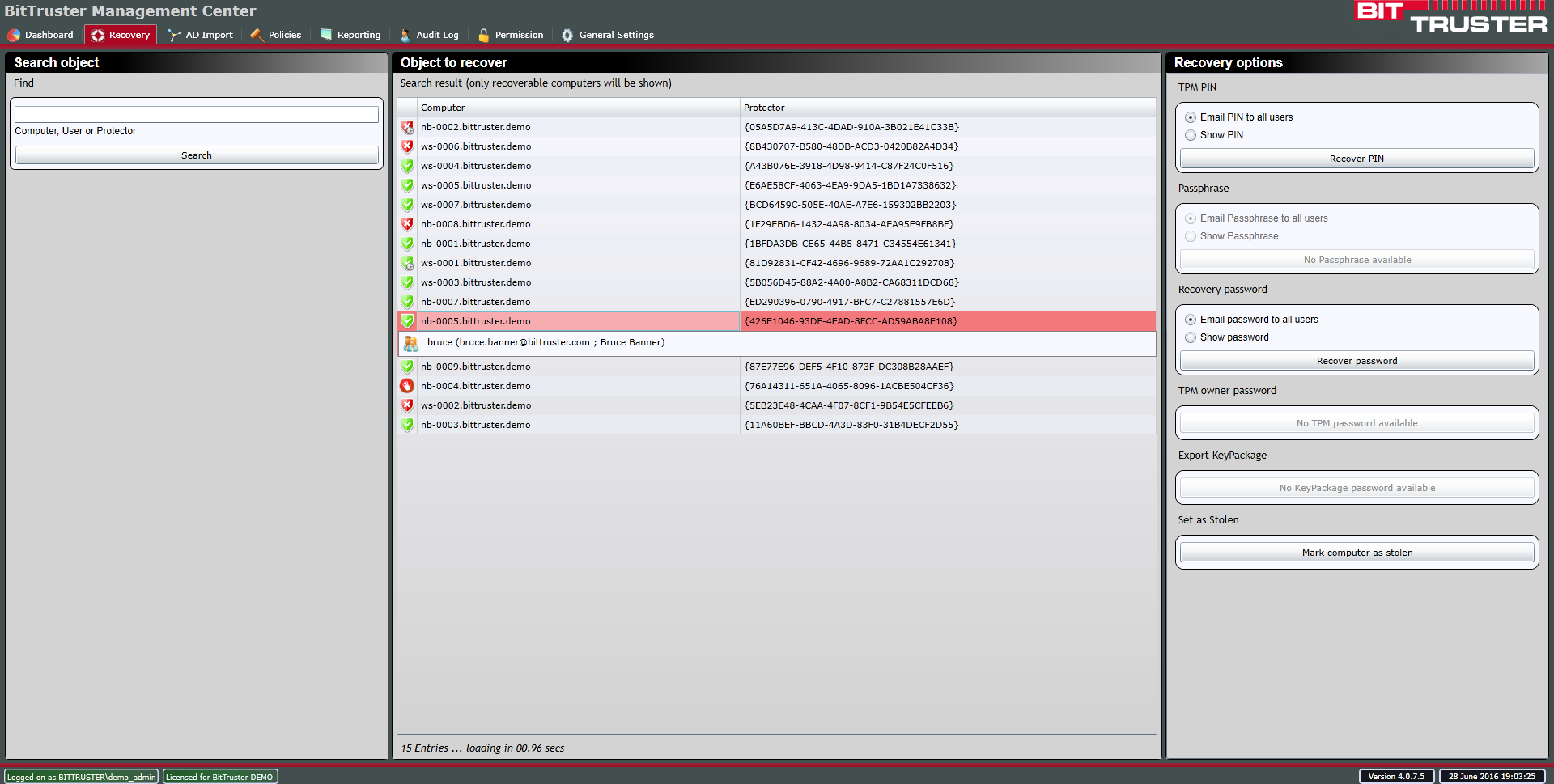Click the Audit Log person icon
This screenshot has height=784, width=1554.
coord(405,35)
